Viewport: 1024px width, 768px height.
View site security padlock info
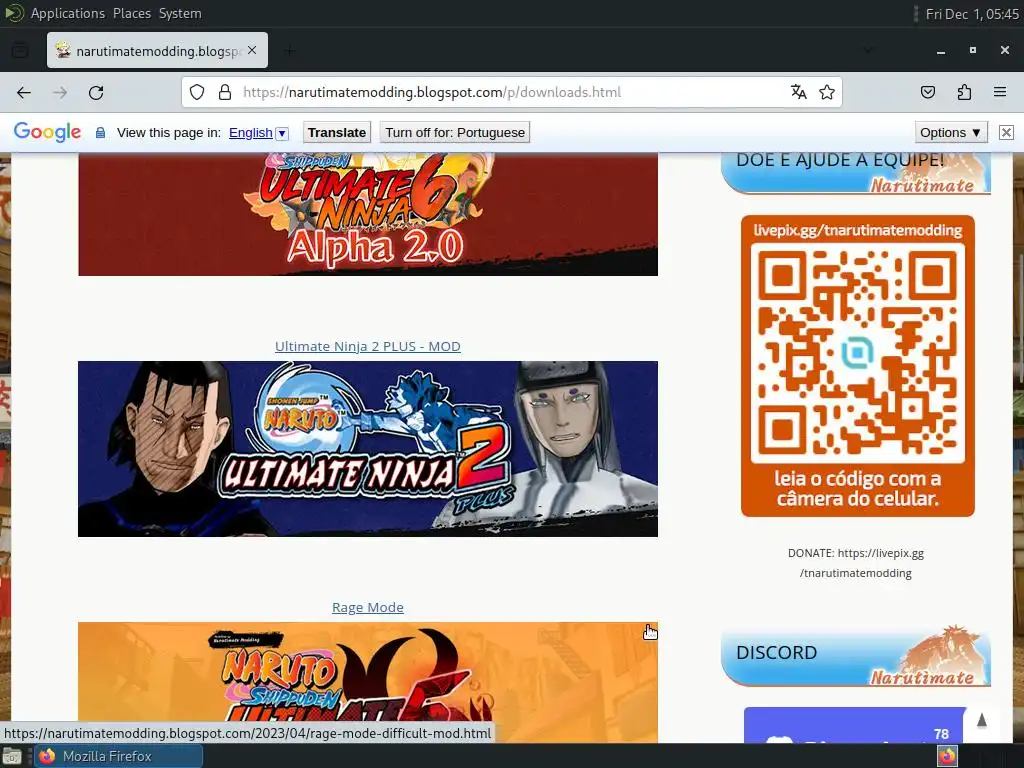click(225, 92)
